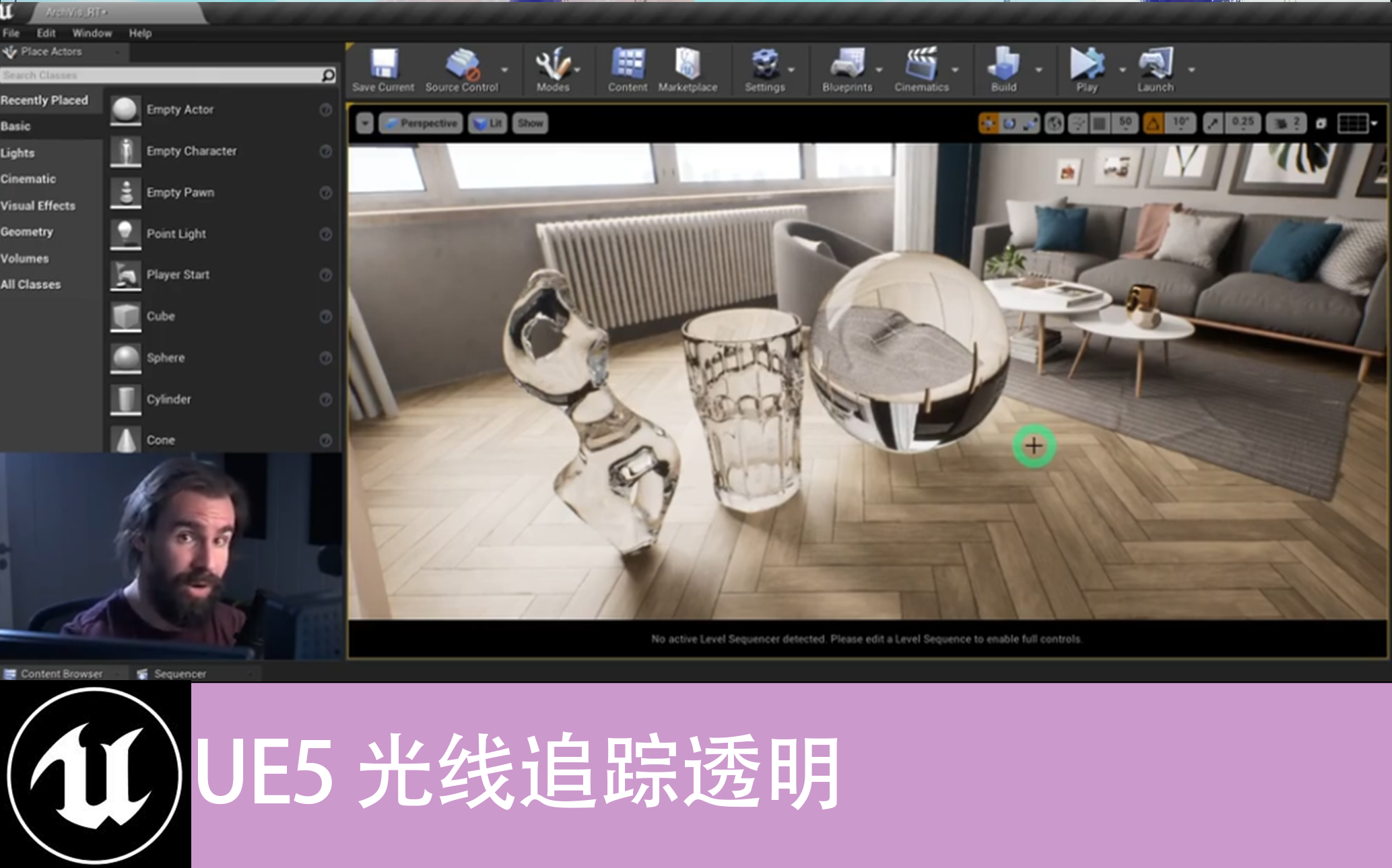Click the Save Current toolbar icon
Image resolution: width=1392 pixels, height=868 pixels.
384,64
